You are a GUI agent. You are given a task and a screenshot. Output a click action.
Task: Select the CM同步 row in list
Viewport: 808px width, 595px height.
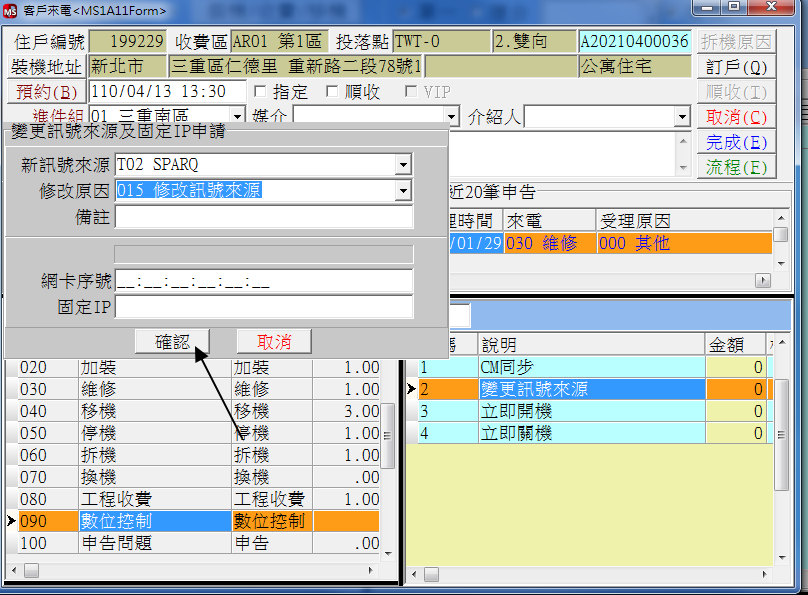590,367
